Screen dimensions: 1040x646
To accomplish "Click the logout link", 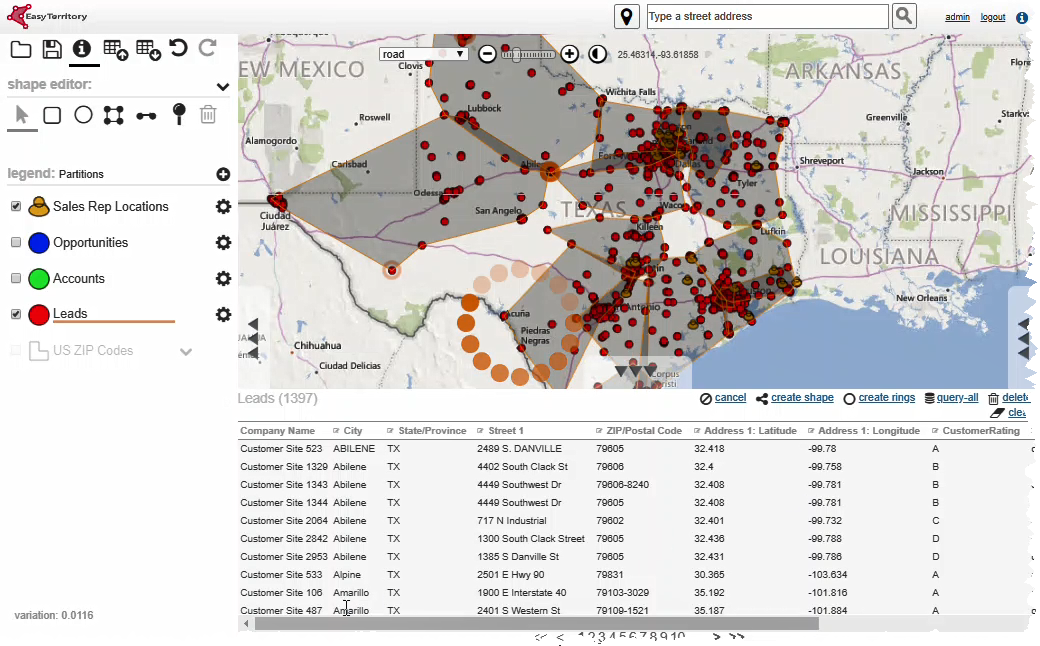I will (x=993, y=17).
